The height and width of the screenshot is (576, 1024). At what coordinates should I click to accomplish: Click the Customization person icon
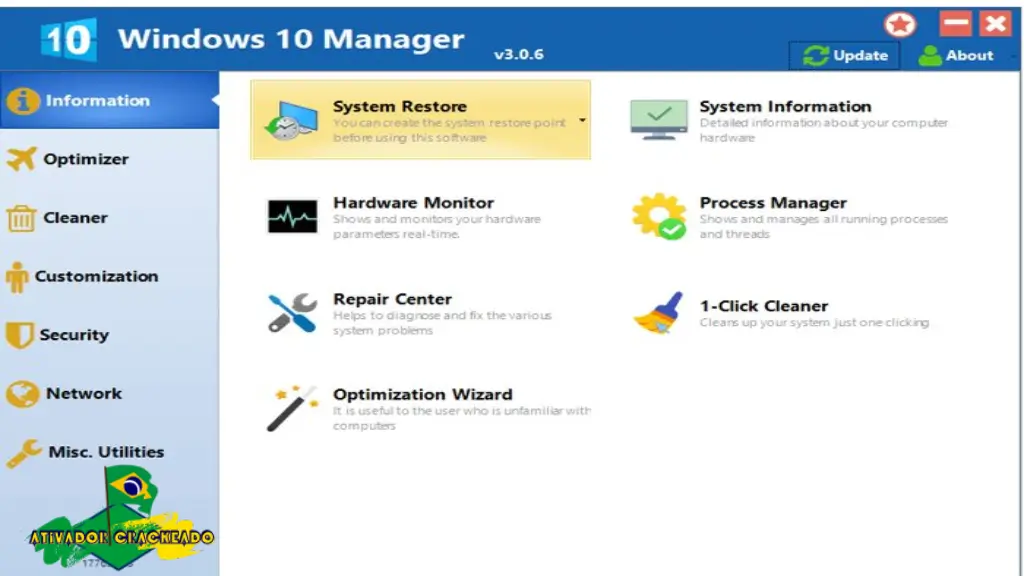(x=17, y=277)
